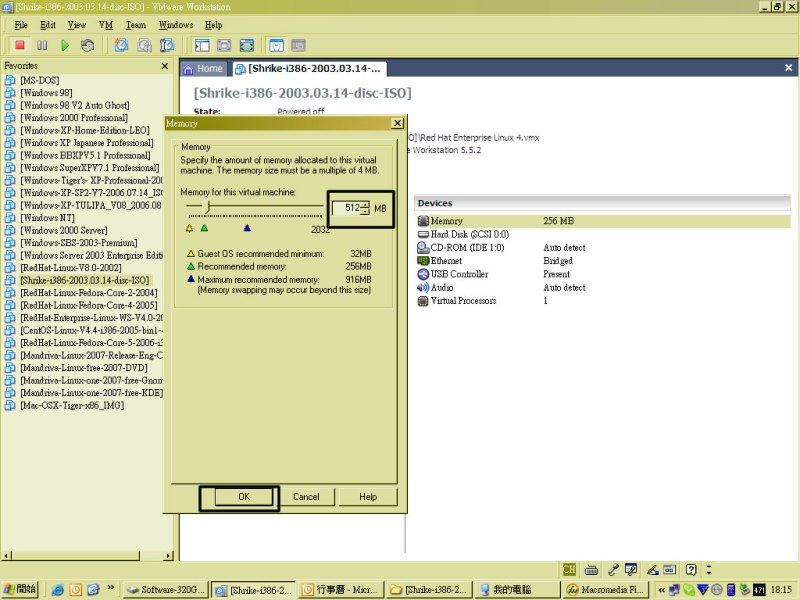
Task: Open the Help menu
Action: tap(214, 24)
